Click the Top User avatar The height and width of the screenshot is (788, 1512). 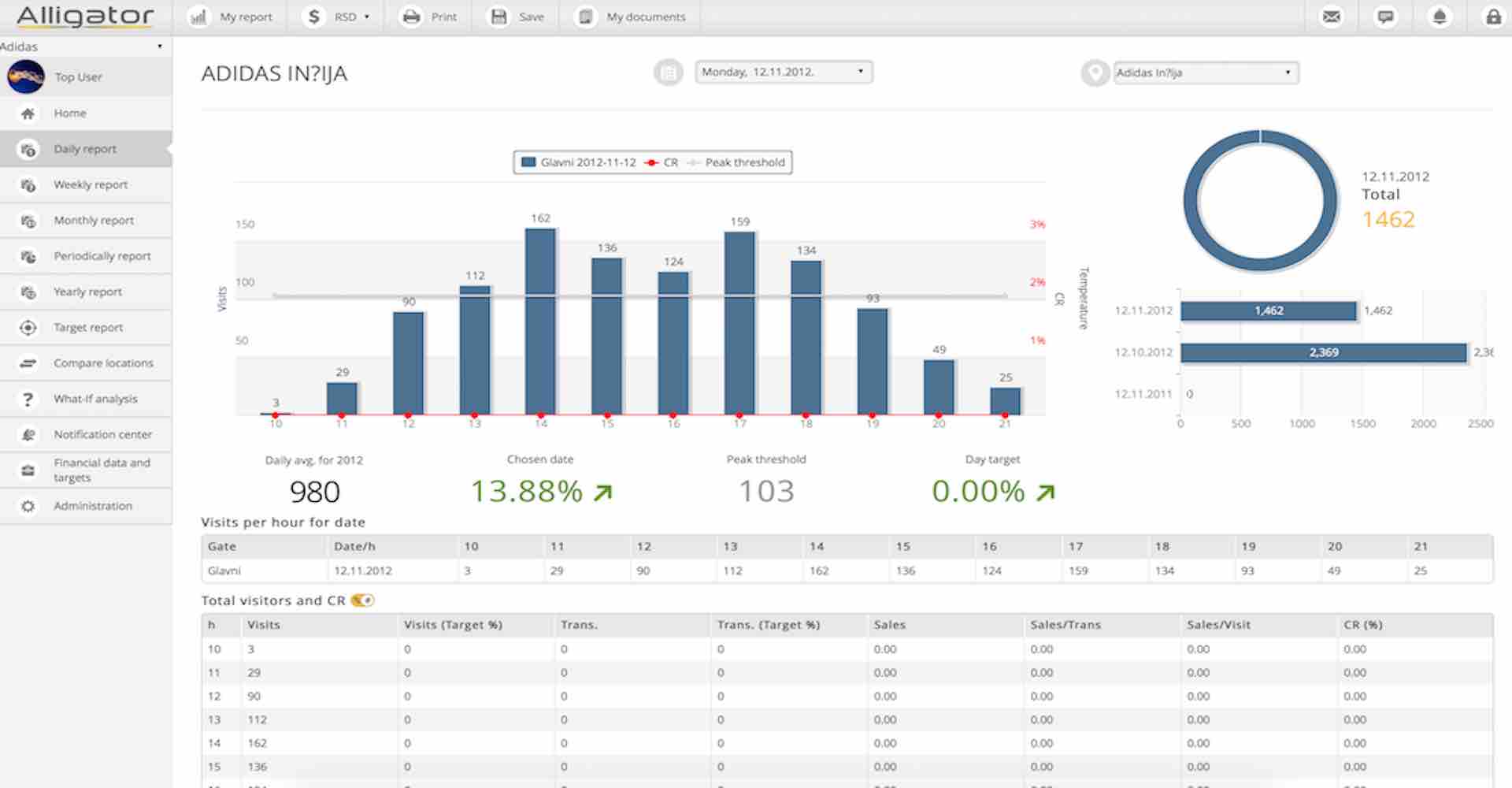pyautogui.click(x=26, y=76)
